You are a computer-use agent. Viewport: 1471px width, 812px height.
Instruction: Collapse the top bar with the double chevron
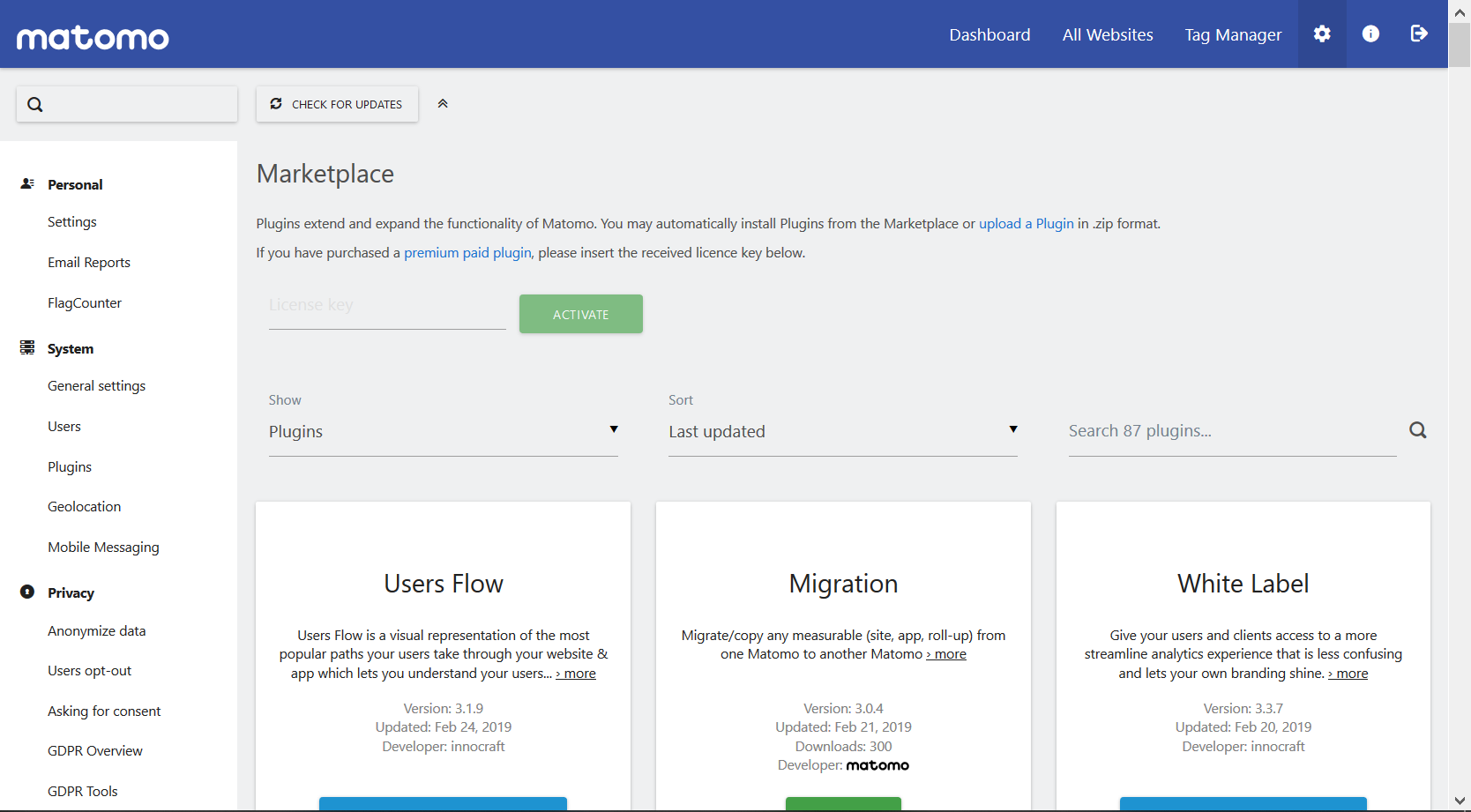click(443, 104)
